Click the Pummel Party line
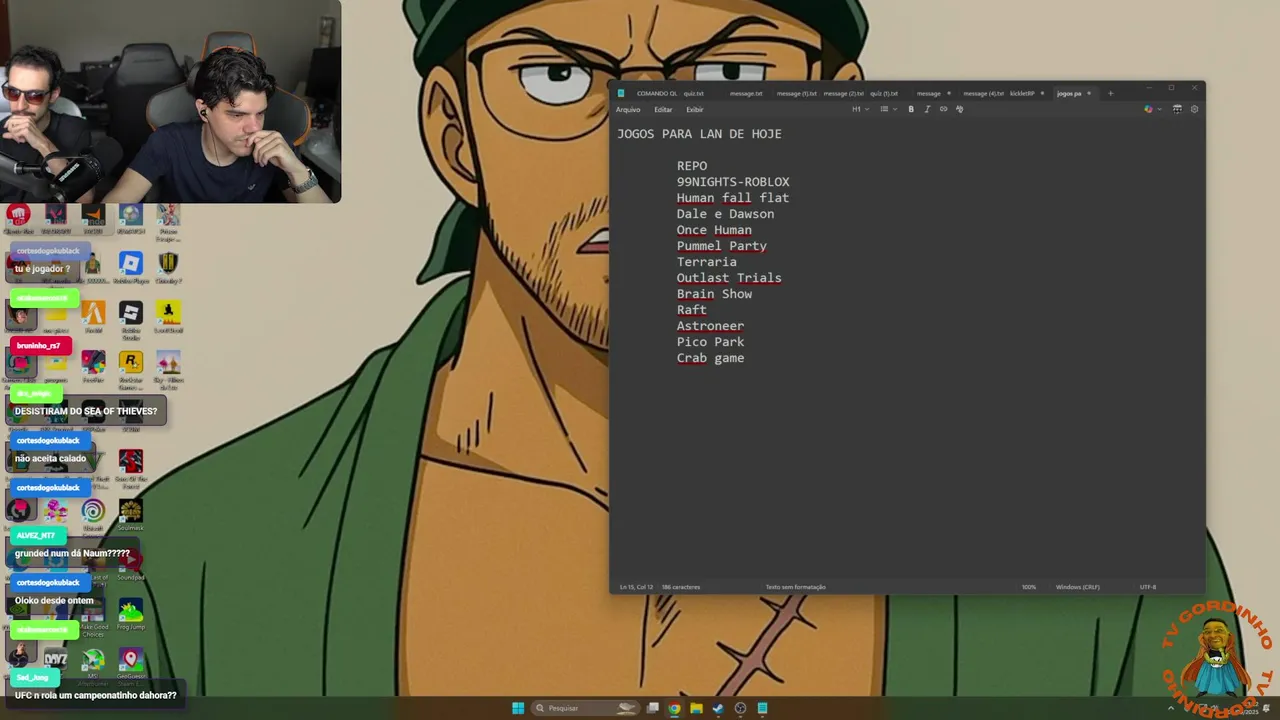1280x720 pixels. (722, 246)
